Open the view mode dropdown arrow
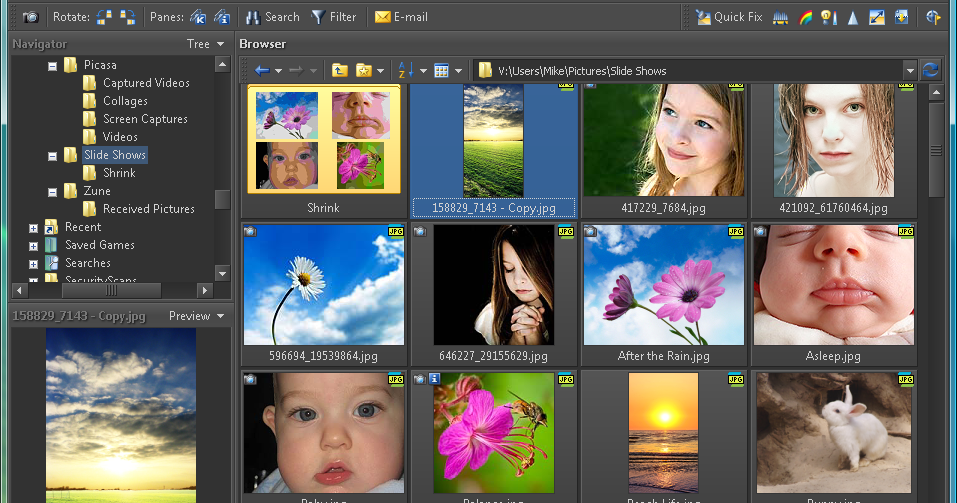This screenshot has height=503, width=957. [x=458, y=71]
